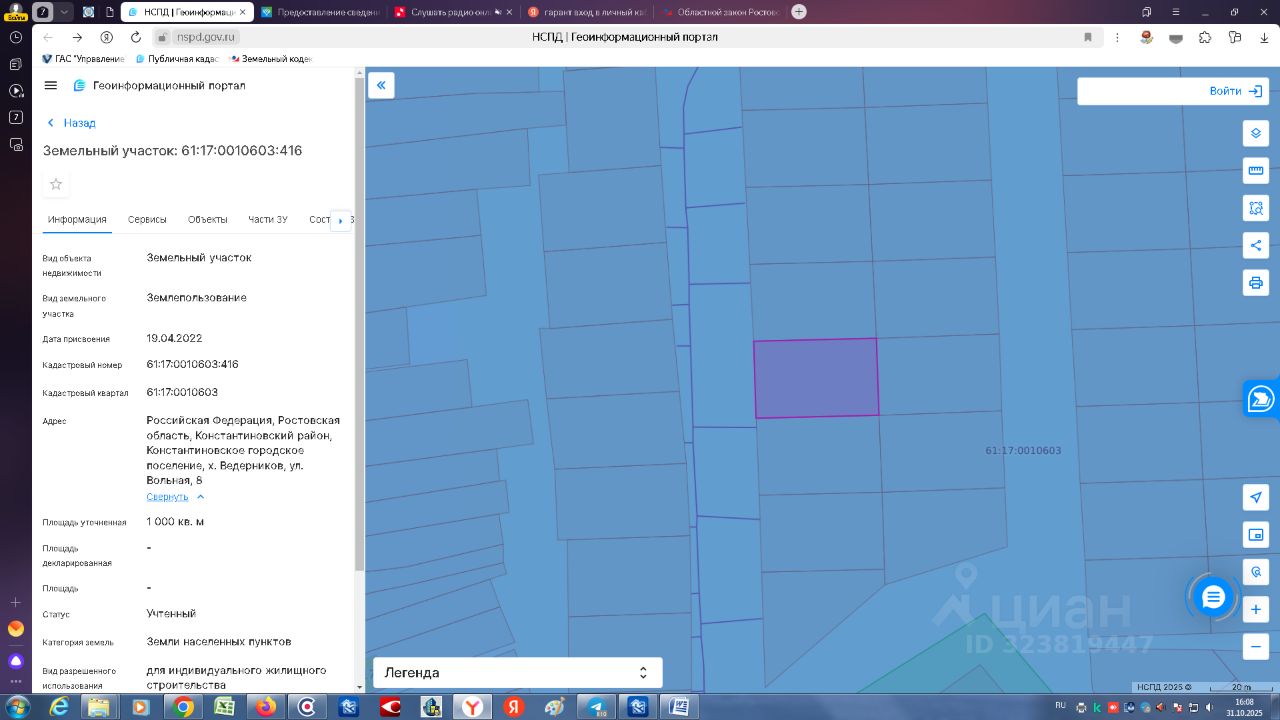Collapse the info panel with the double-chevron button
Viewport: 1280px width, 720px height.
381,85
